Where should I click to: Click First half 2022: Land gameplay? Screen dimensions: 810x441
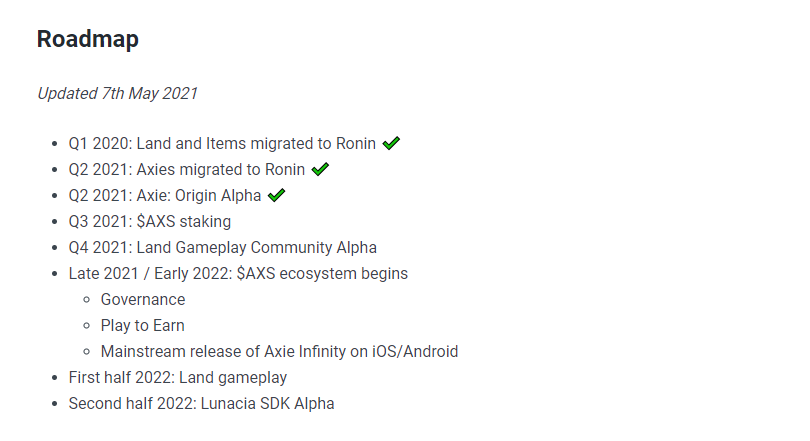178,377
